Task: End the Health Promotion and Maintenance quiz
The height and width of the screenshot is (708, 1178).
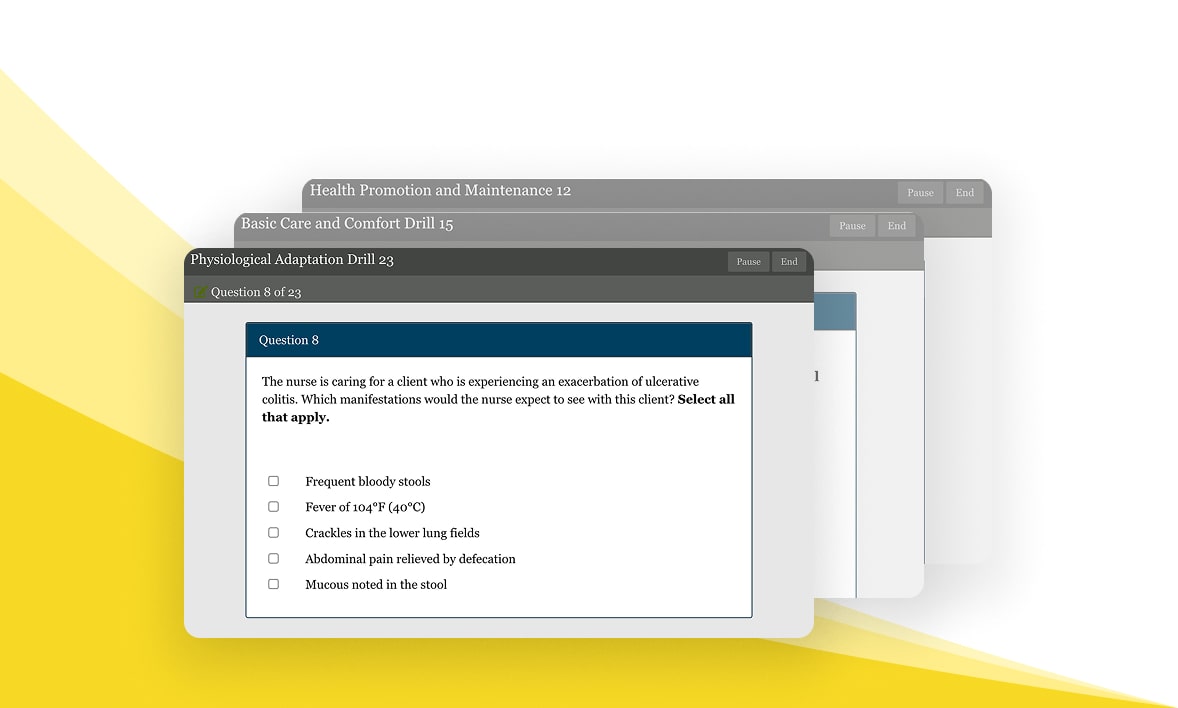Action: (964, 193)
